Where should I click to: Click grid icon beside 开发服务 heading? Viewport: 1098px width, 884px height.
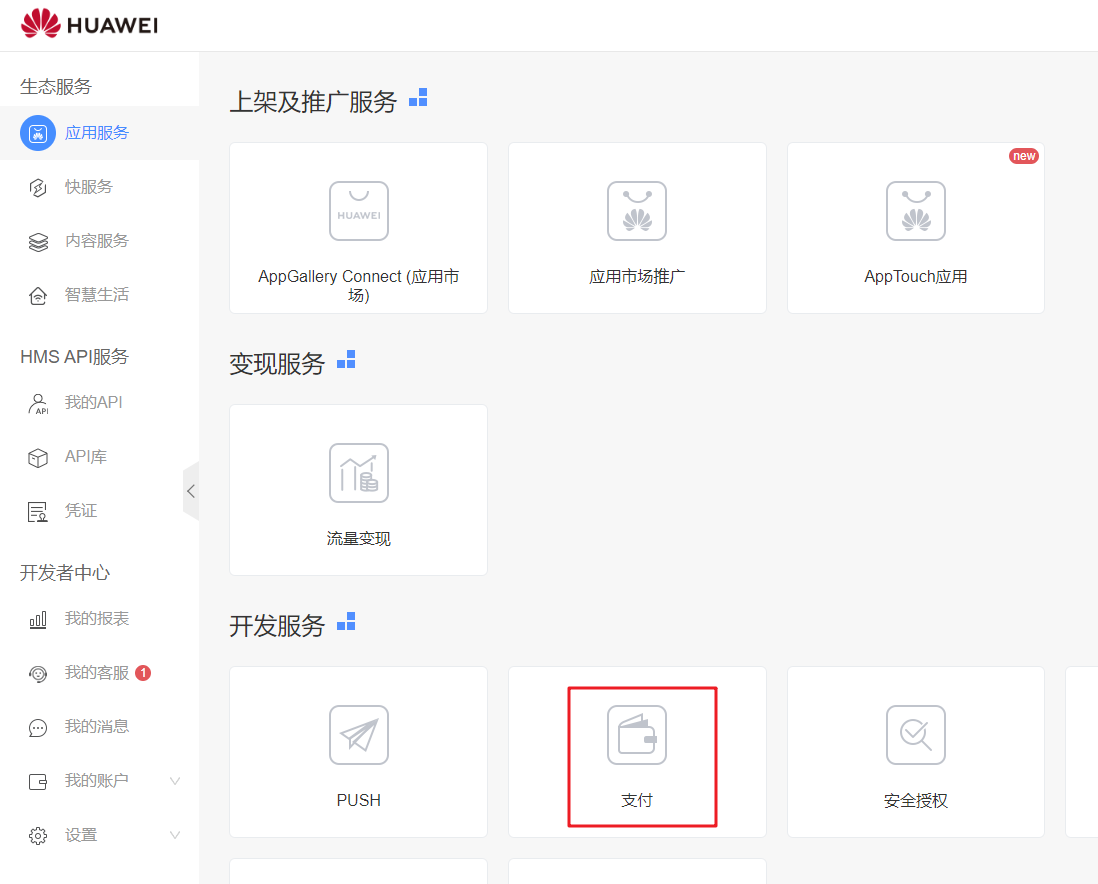(x=346, y=621)
